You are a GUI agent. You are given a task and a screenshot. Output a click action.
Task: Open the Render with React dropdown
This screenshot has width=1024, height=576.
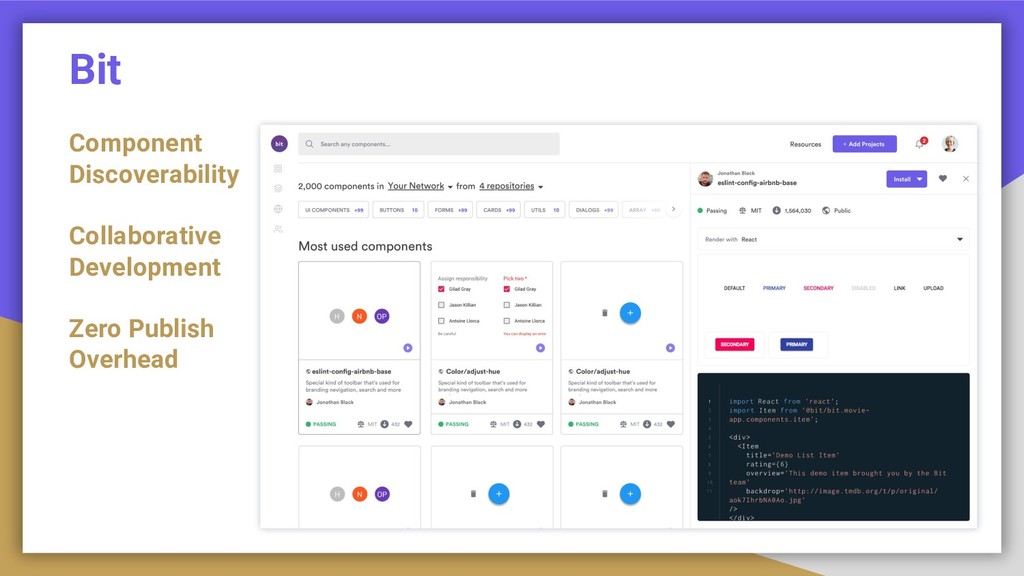click(833, 239)
